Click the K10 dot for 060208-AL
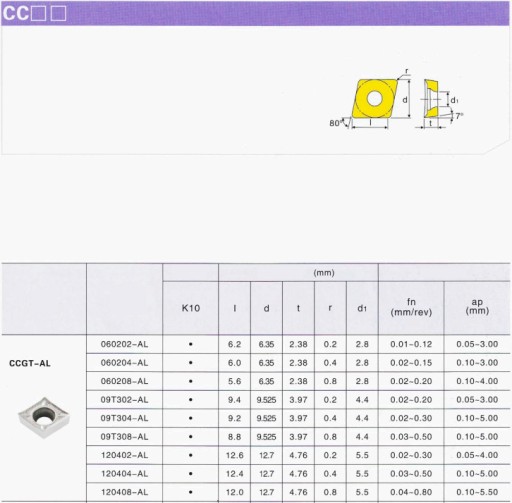The height and width of the screenshot is (503, 512). tap(191, 381)
